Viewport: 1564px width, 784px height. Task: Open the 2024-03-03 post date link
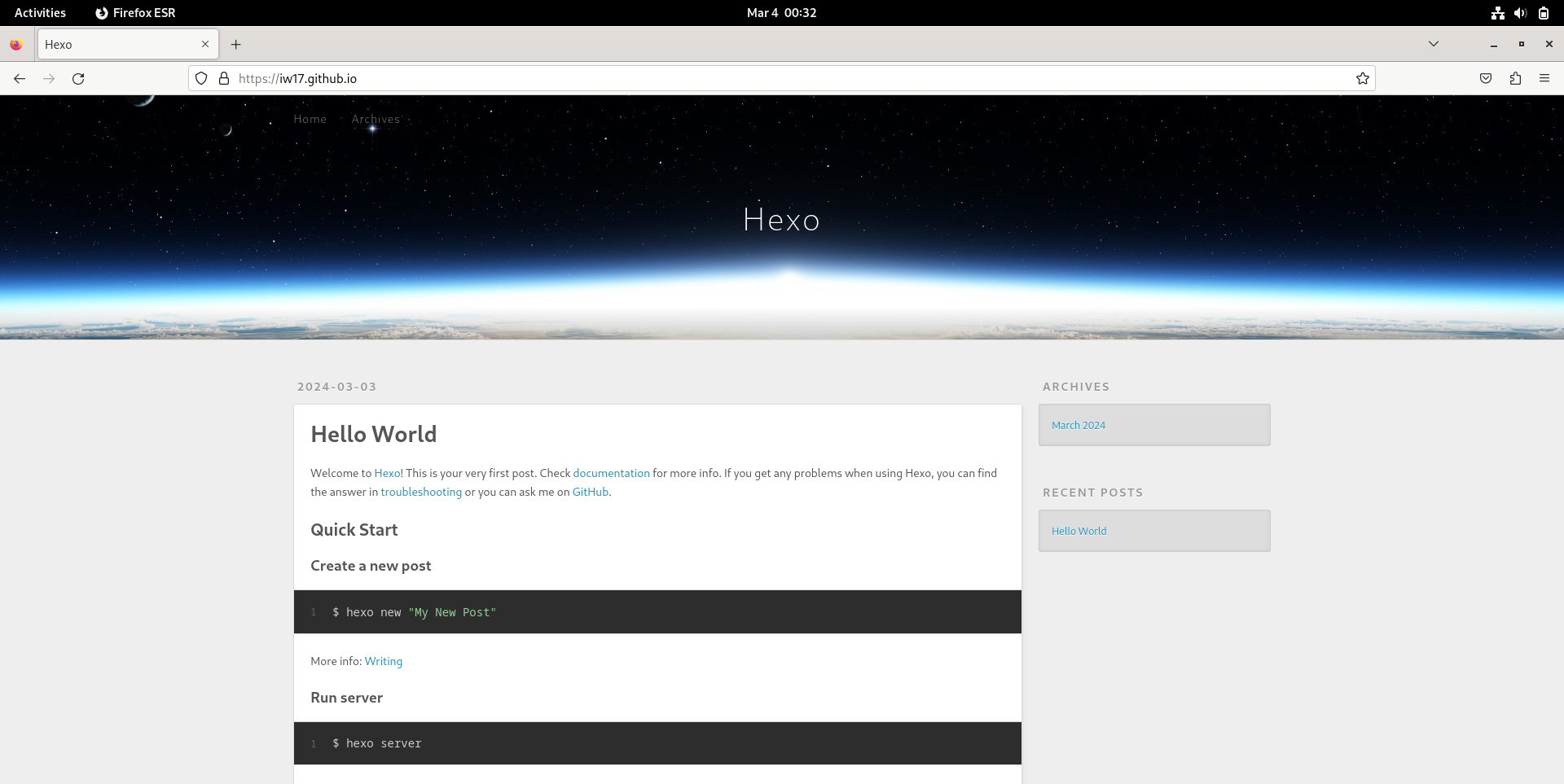(336, 387)
